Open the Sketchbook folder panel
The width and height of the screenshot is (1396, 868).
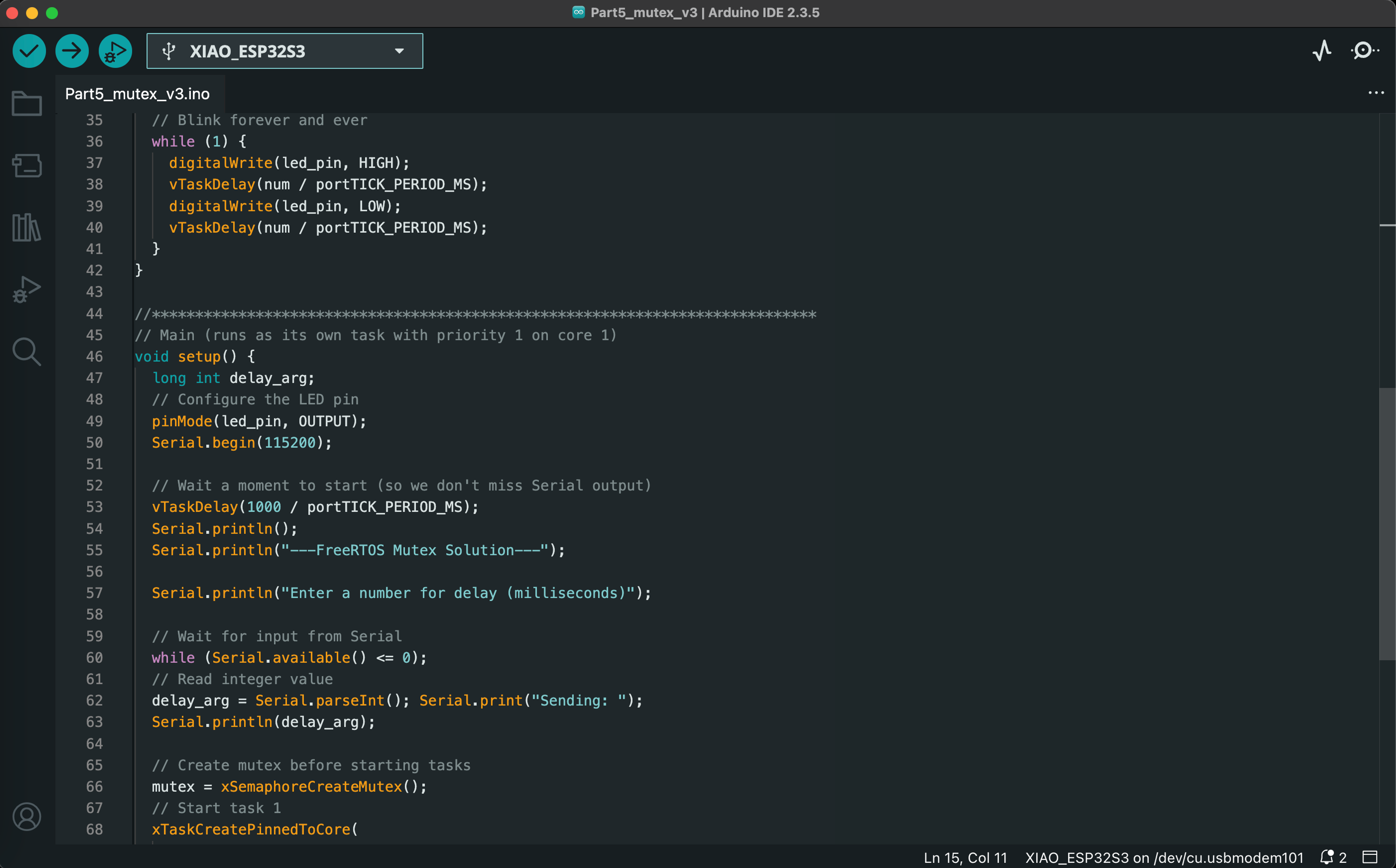[x=27, y=104]
